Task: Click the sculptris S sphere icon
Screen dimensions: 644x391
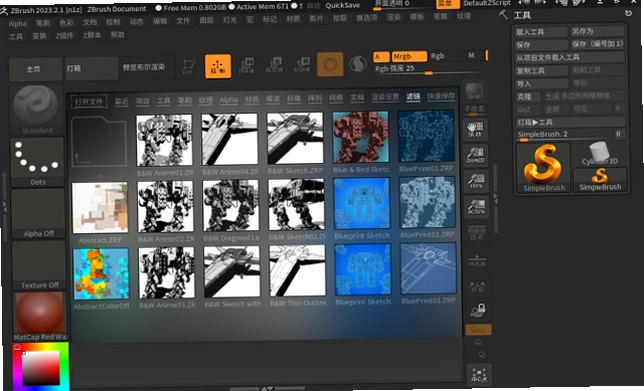Action: coord(358,64)
